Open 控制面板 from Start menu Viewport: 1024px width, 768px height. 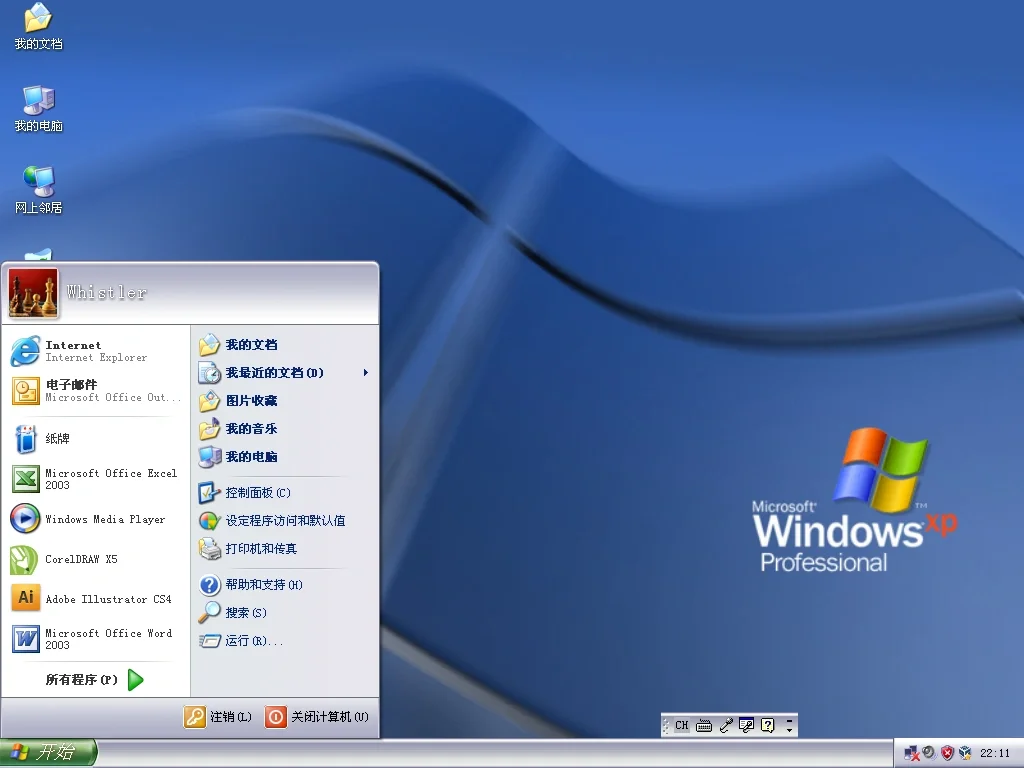250,492
